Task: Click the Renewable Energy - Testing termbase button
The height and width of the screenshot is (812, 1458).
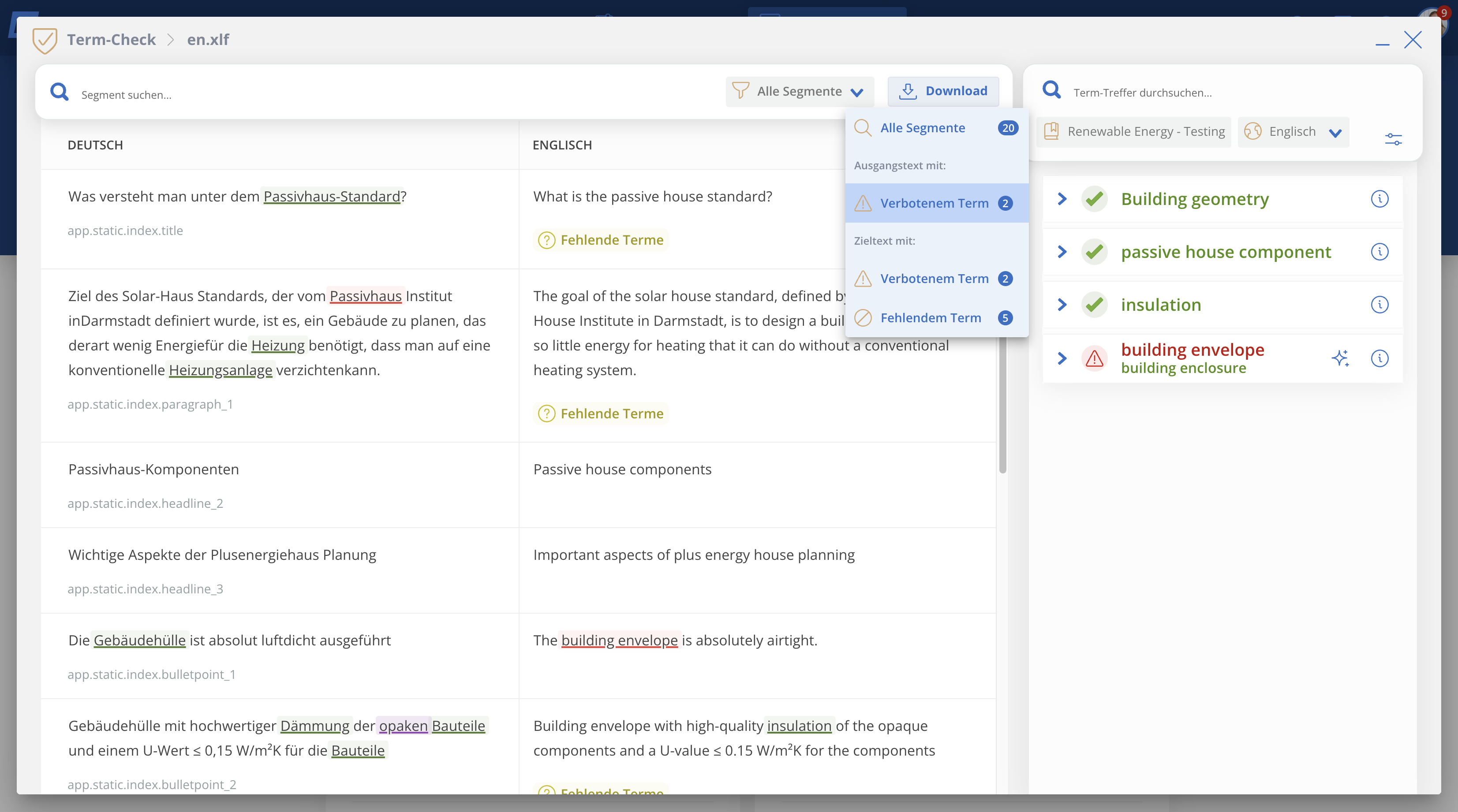Action: 1134,132
